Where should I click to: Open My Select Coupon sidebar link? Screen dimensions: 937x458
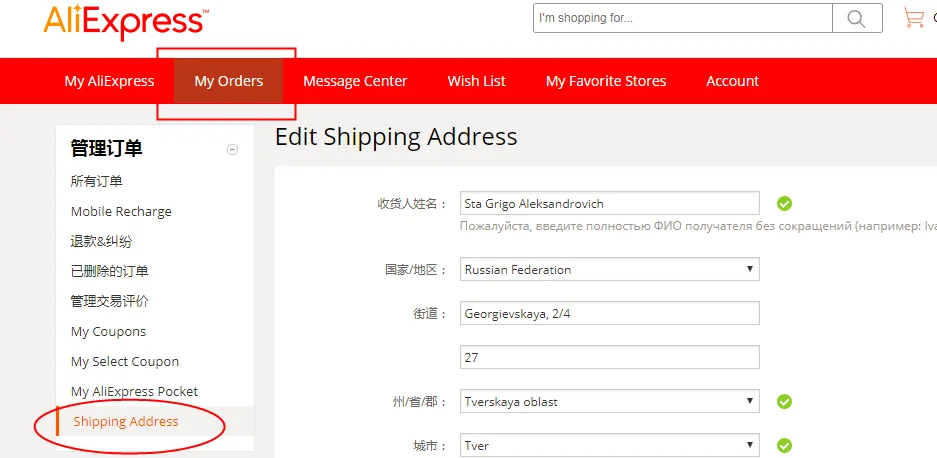(x=125, y=361)
